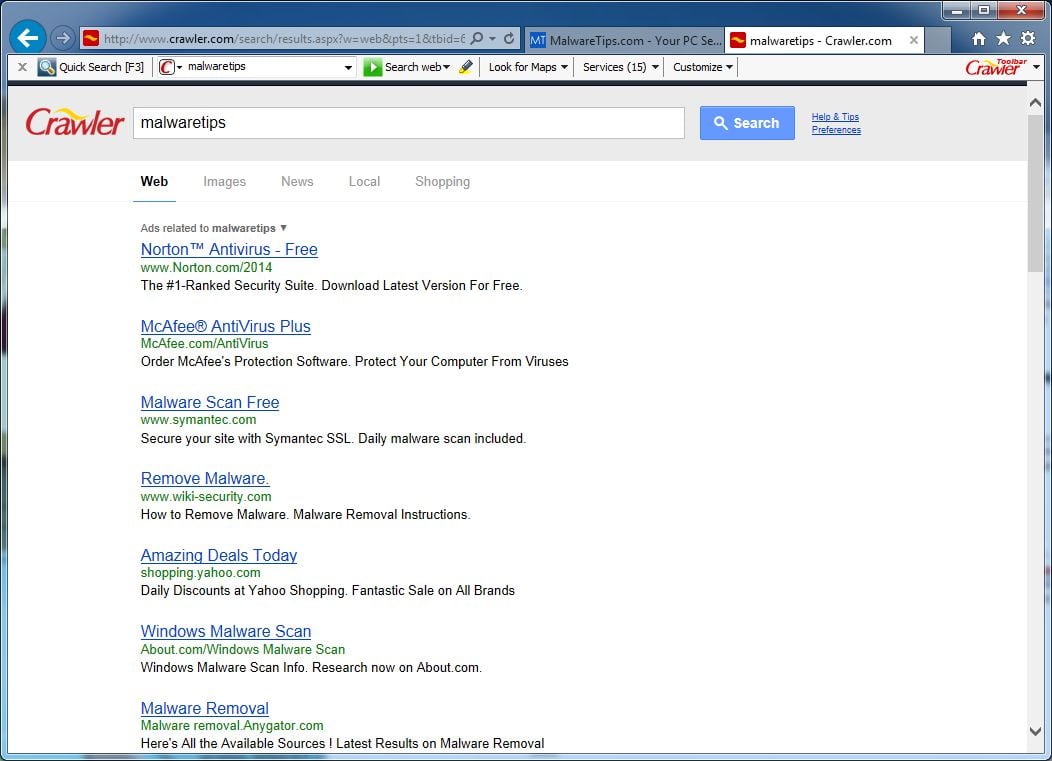This screenshot has height=761, width=1052.
Task: Refresh the page with the reload icon
Action: (x=509, y=38)
